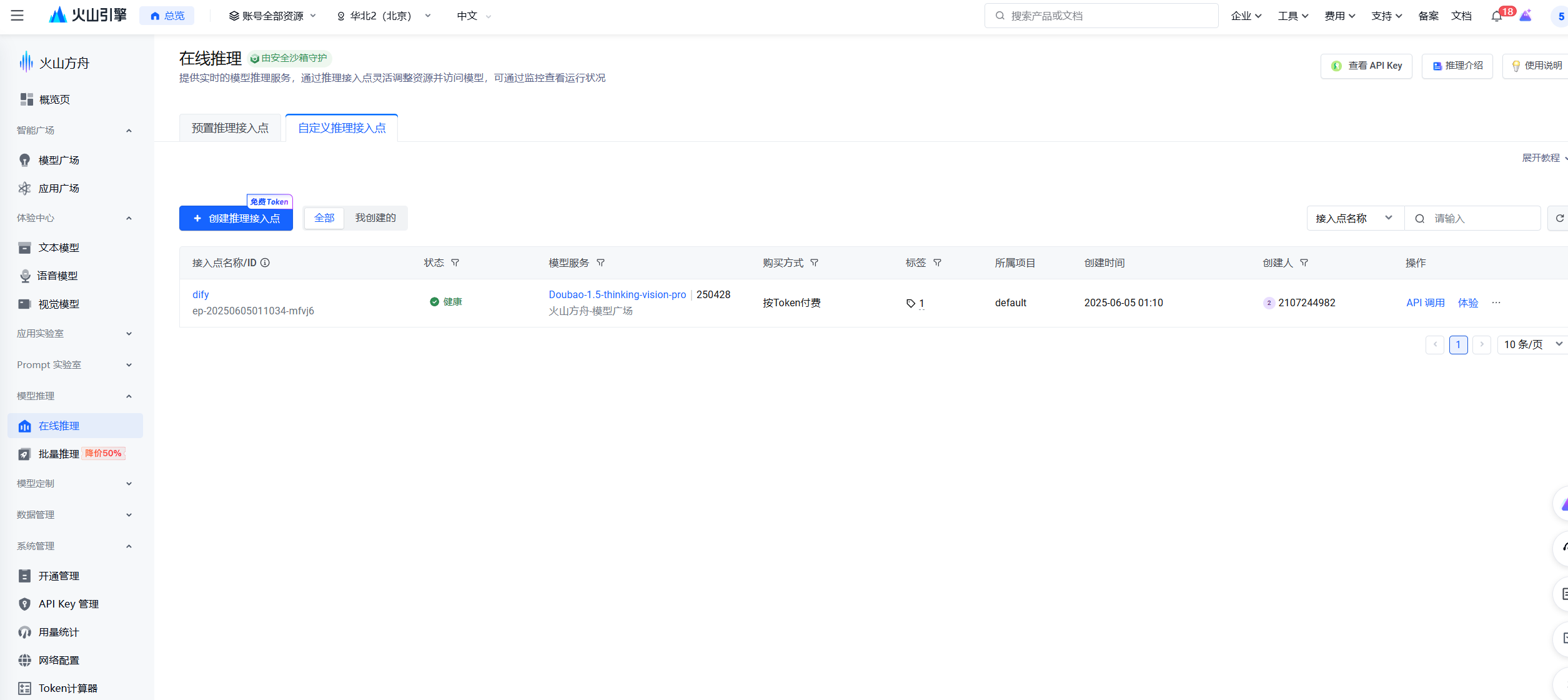This screenshot has width=1568, height=700.
Task: Click the 创建推理接入点 button
Action: click(236, 218)
